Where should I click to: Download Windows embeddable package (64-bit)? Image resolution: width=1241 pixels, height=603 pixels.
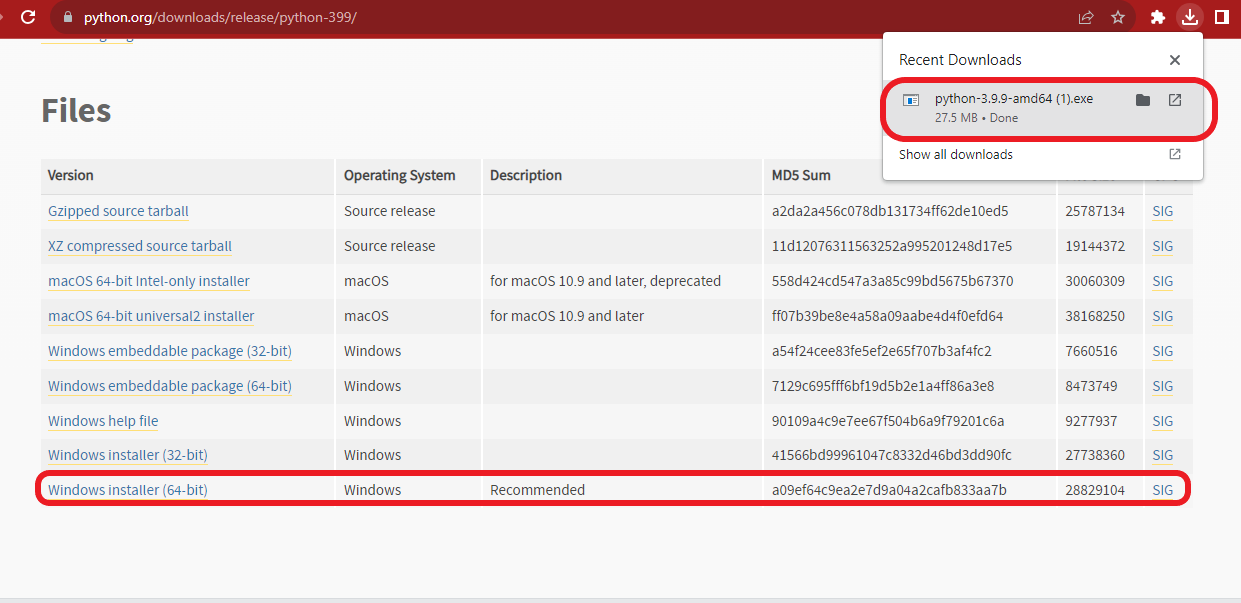point(170,386)
